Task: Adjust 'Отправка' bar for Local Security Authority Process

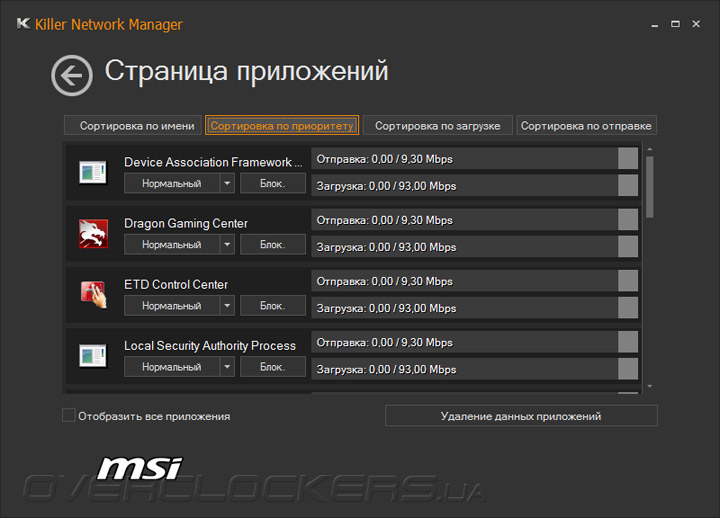Action: tap(475, 342)
